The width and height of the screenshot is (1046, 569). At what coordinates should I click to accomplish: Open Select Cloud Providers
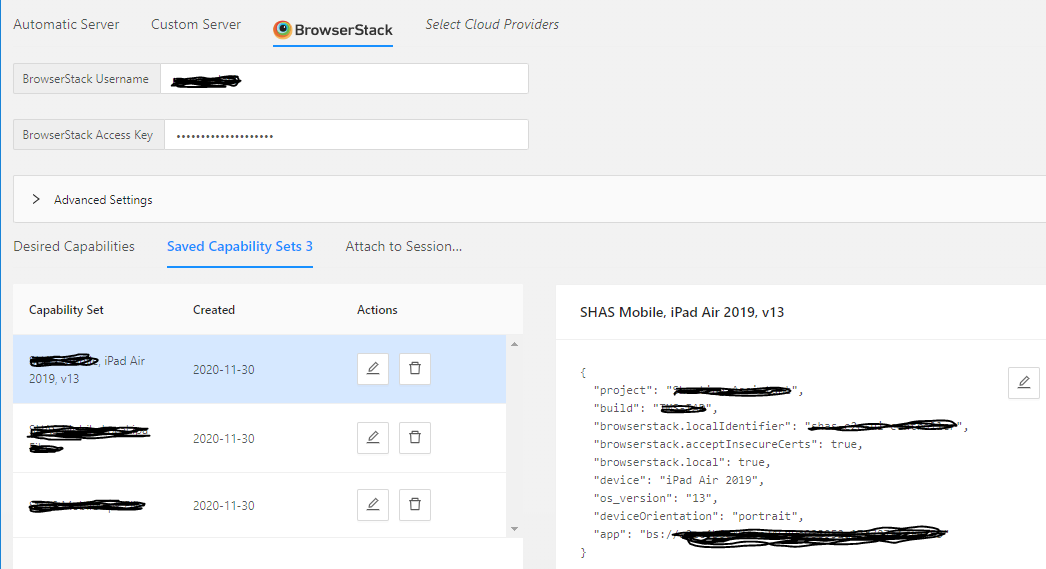pos(492,25)
